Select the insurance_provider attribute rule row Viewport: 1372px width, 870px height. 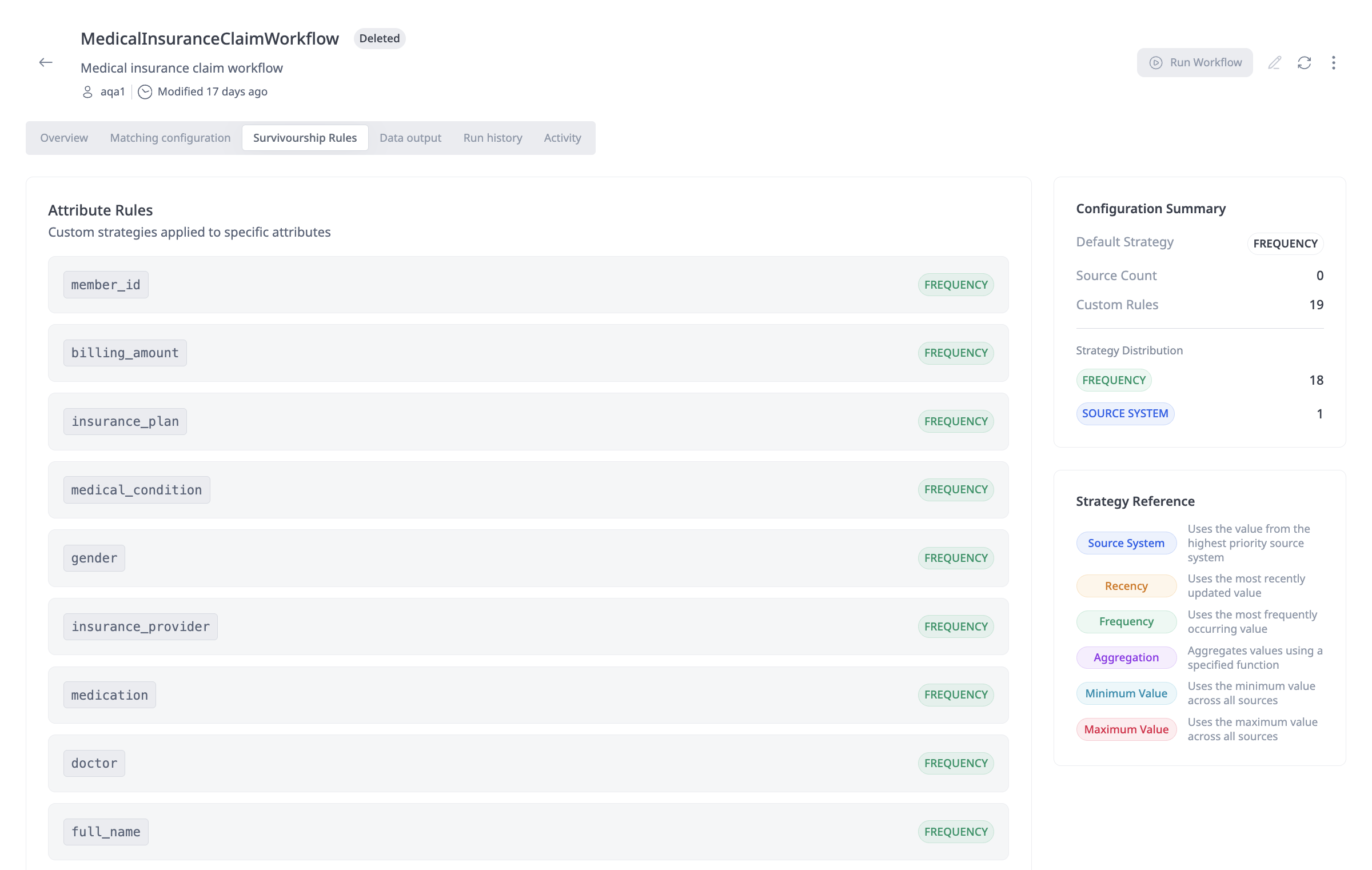pyautogui.click(x=528, y=626)
